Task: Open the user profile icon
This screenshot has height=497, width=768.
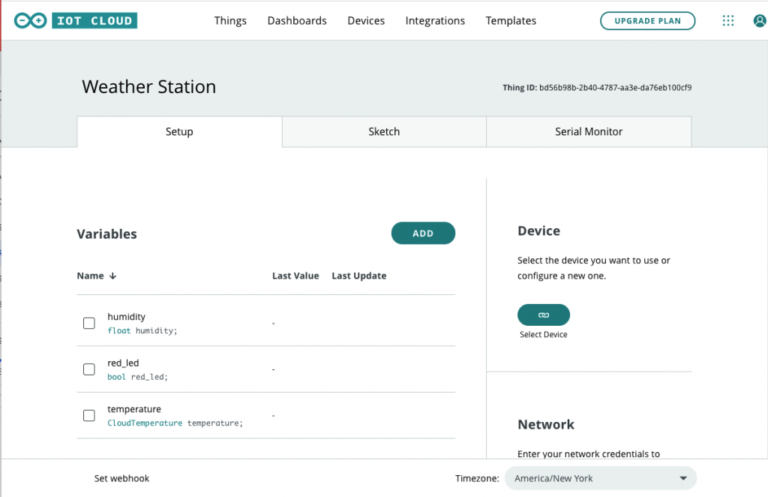Action: (x=760, y=21)
